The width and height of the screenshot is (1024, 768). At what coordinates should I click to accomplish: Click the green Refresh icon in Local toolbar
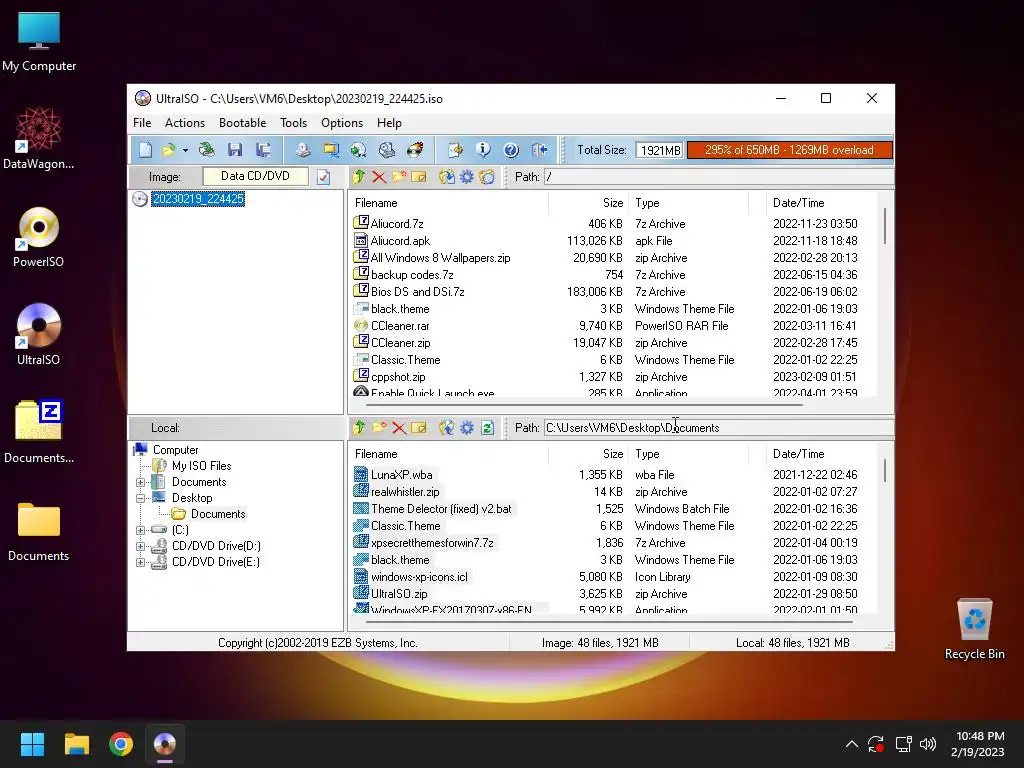[x=487, y=428]
